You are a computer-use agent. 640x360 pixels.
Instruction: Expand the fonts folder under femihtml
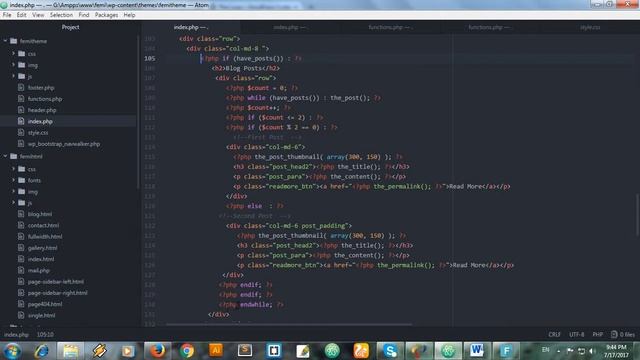click(x=13, y=180)
